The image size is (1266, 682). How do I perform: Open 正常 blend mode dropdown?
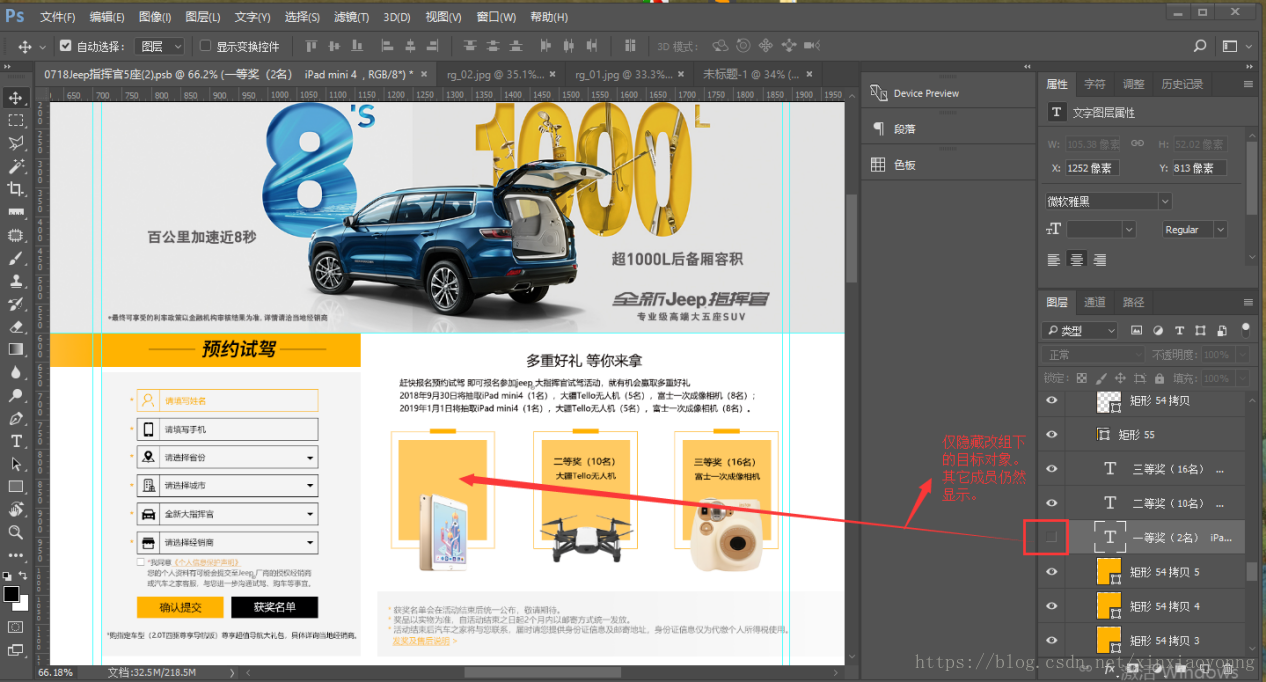[x=1093, y=355]
